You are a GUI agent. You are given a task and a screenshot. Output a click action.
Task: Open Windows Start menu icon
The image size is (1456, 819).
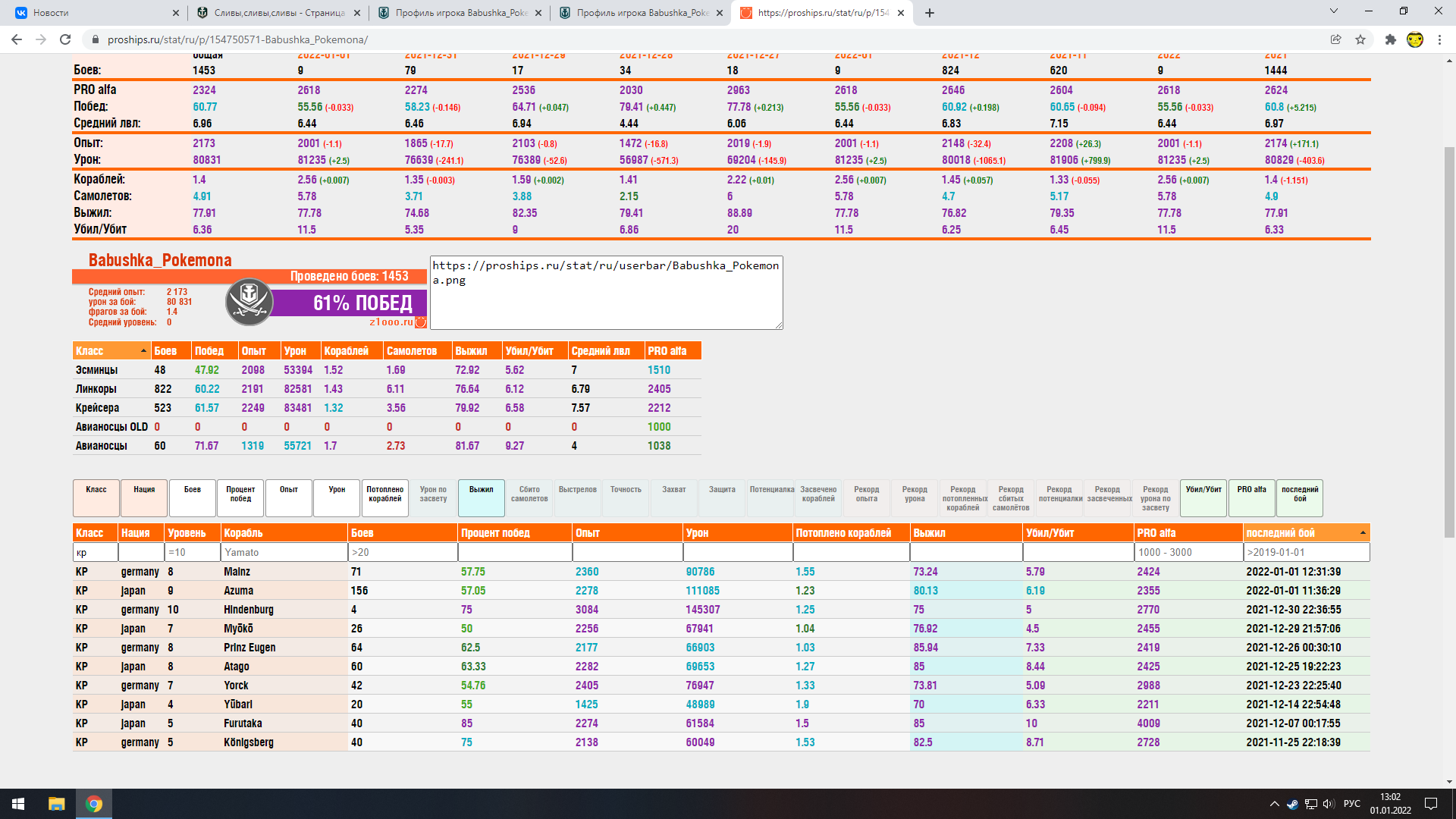coord(18,804)
